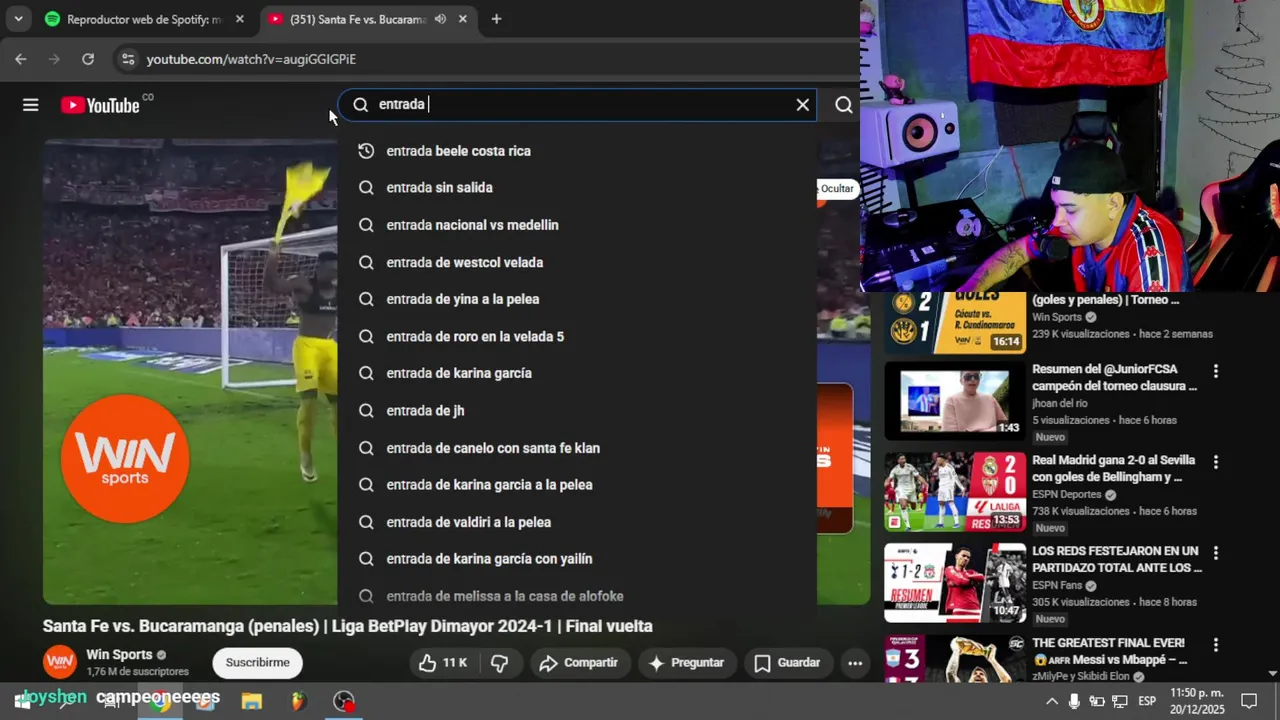Click into the YouTube search field
The height and width of the screenshot is (720, 1280).
pyautogui.click(x=578, y=105)
